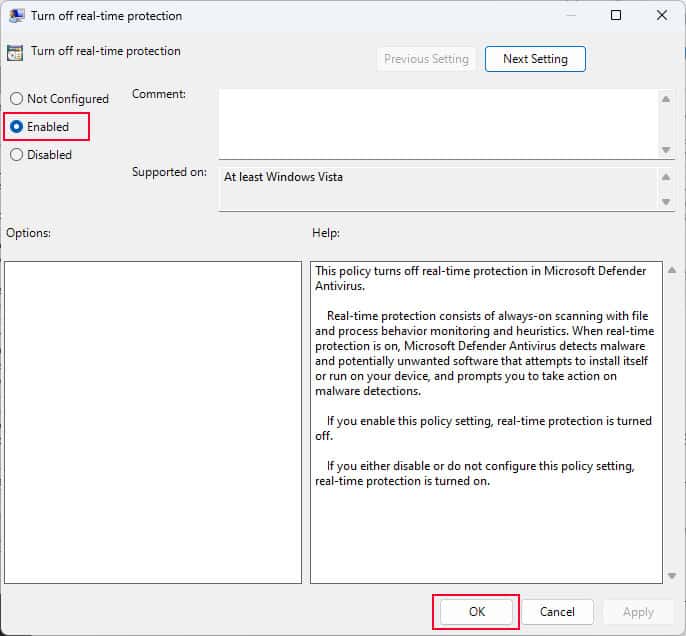The height and width of the screenshot is (636, 686).
Task: Click the policy setting icon beside heading
Action: point(15,53)
